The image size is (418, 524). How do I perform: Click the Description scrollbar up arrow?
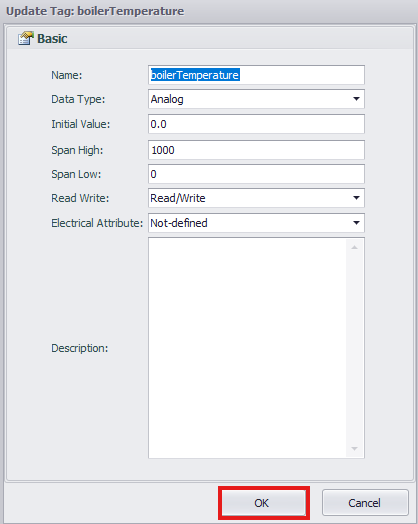pos(355,247)
